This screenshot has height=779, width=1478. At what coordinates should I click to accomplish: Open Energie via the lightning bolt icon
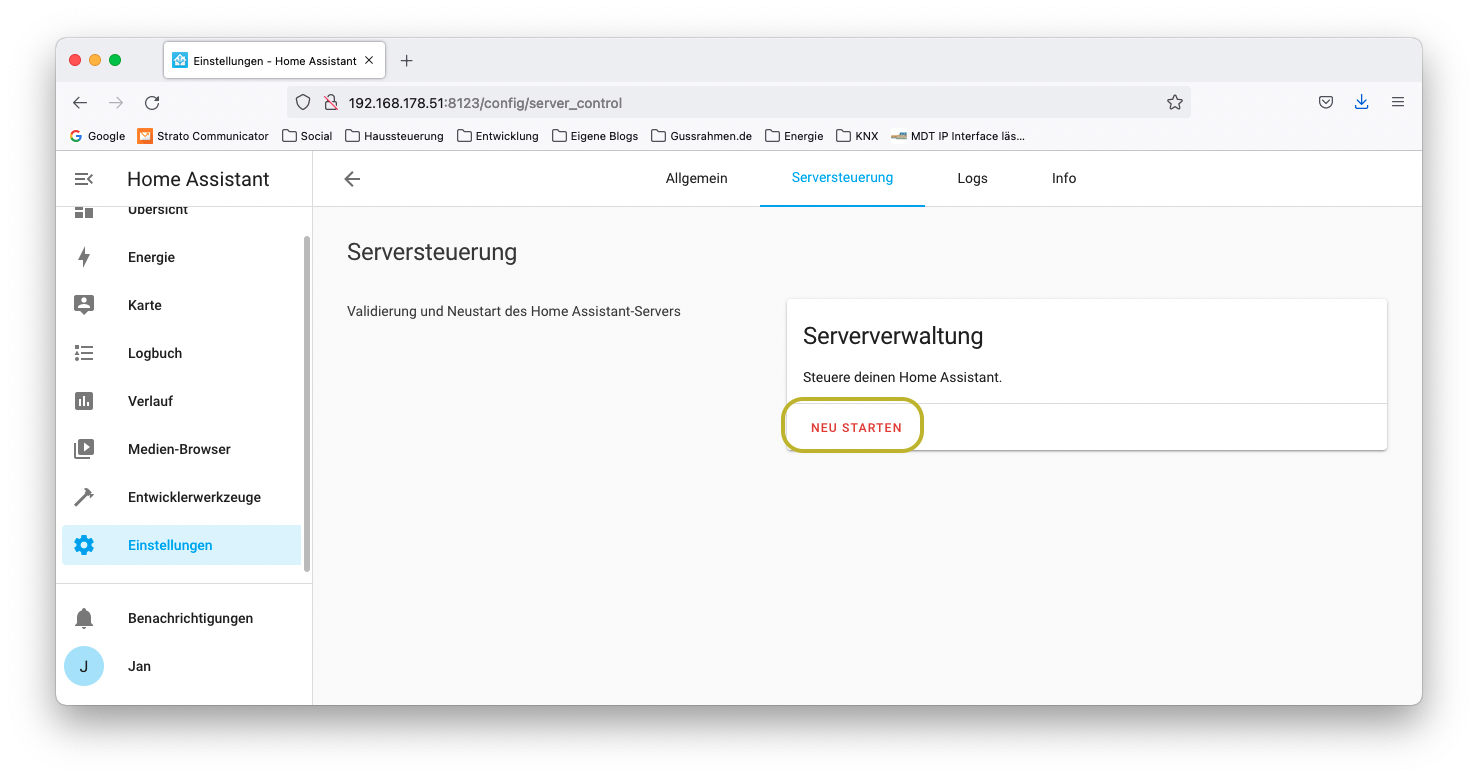coord(84,257)
